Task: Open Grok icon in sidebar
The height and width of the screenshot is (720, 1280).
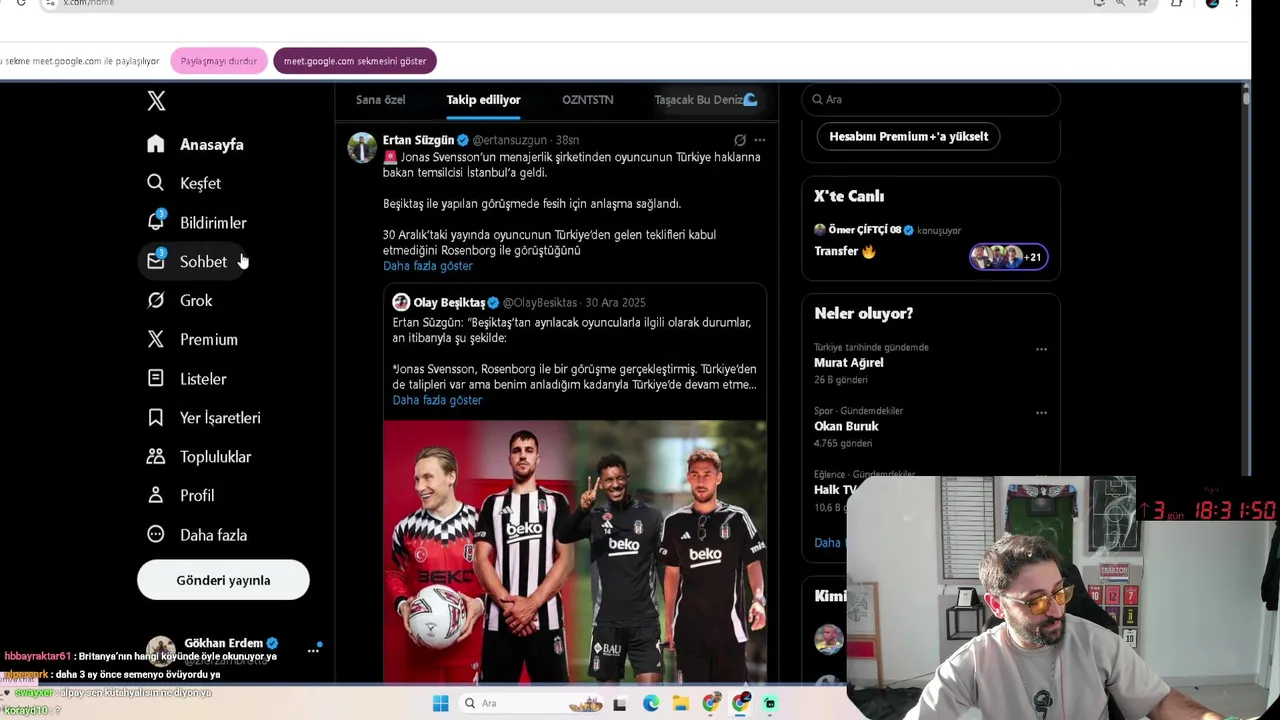Action: 155,300
